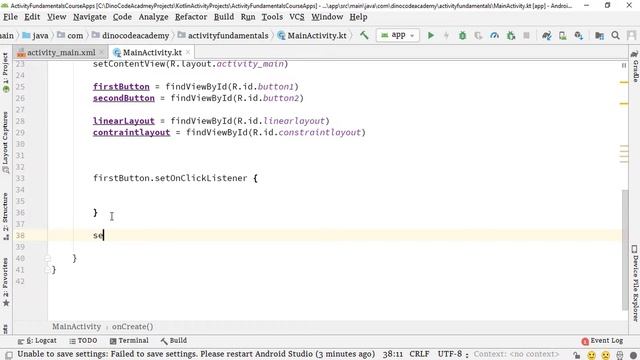Open the Tools menu
The image size is (640, 360).
tap(272, 17)
